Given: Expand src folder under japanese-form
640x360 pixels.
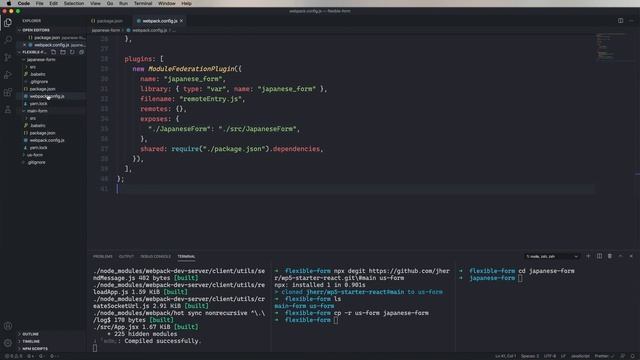Looking at the screenshot, I should pyautogui.click(x=51, y=67).
